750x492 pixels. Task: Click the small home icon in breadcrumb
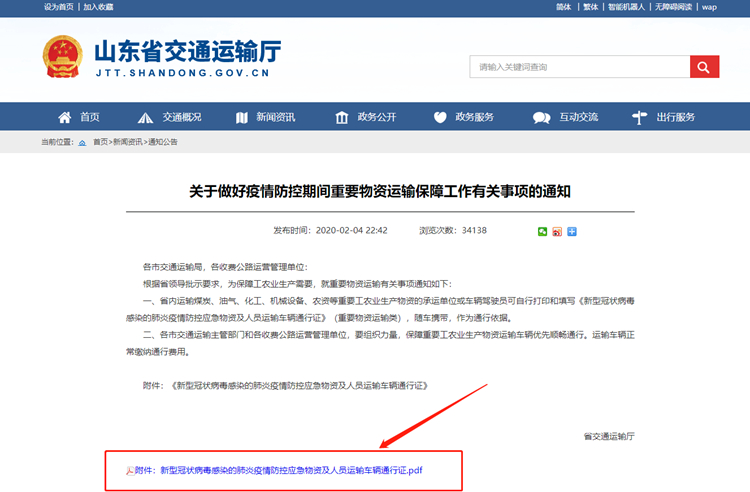pos(82,142)
